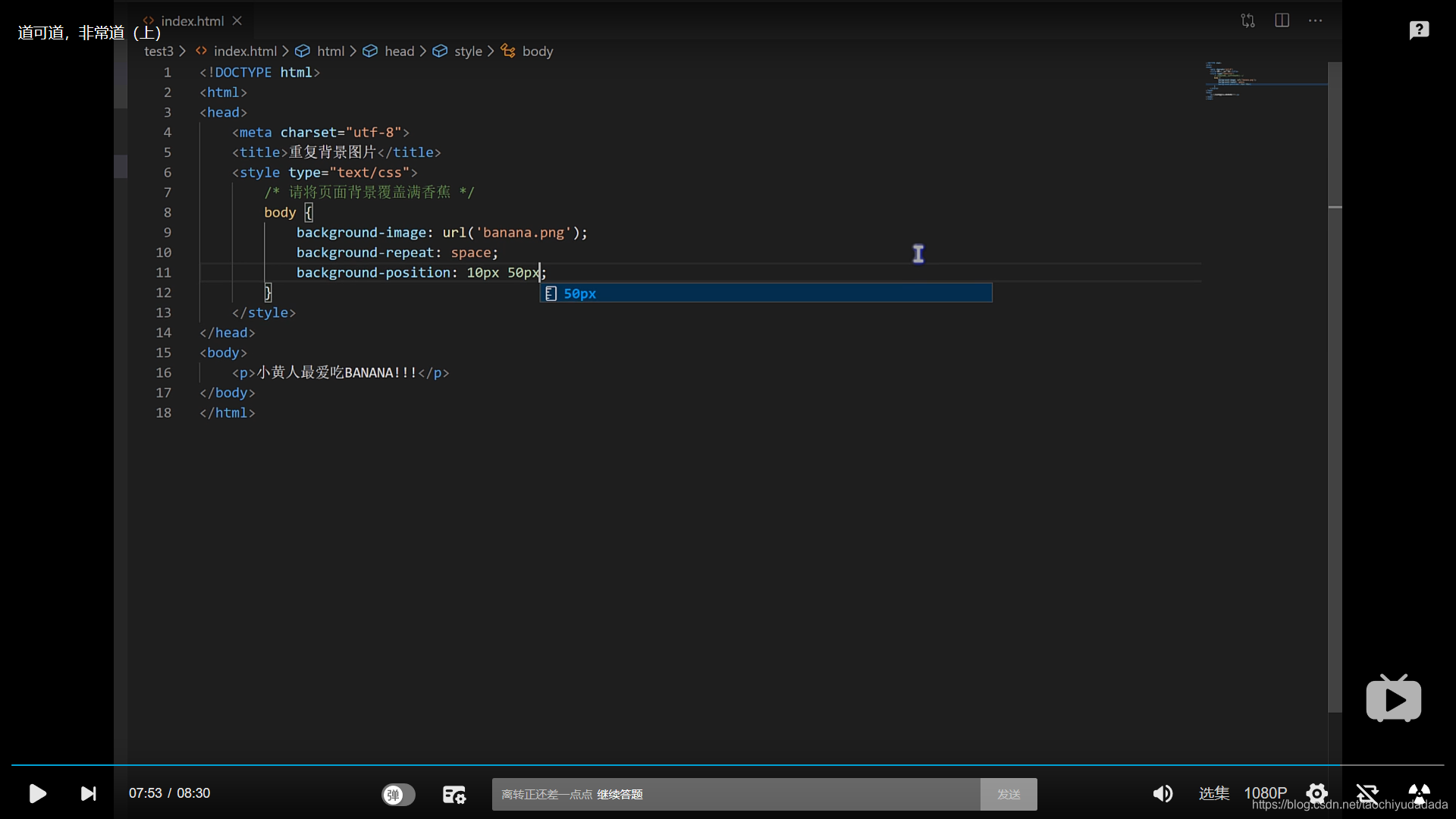The height and width of the screenshot is (819, 1456).
Task: Click the danmaku comment input field
Action: coord(736,794)
